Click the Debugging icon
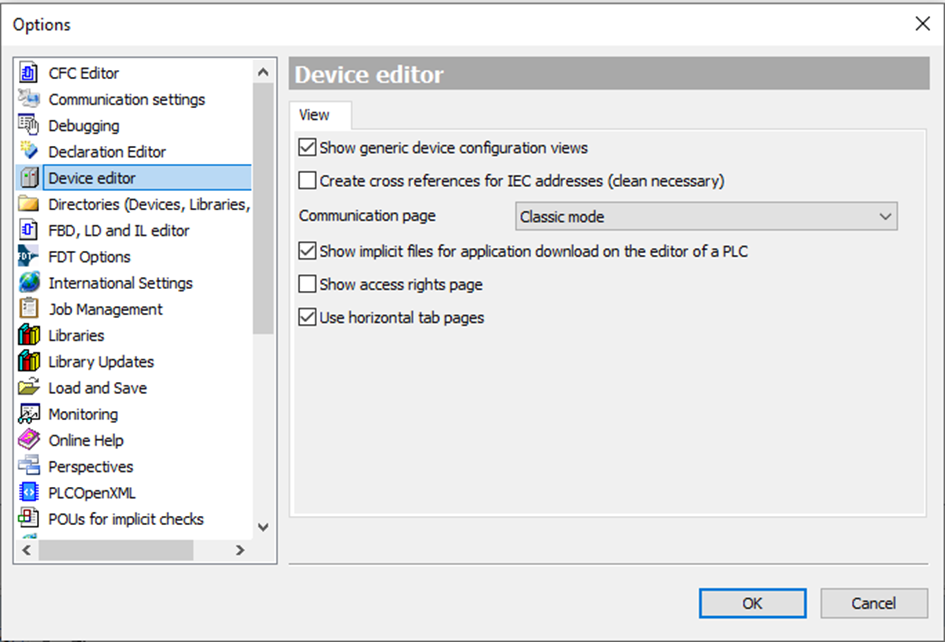The width and height of the screenshot is (945, 642). point(28,125)
